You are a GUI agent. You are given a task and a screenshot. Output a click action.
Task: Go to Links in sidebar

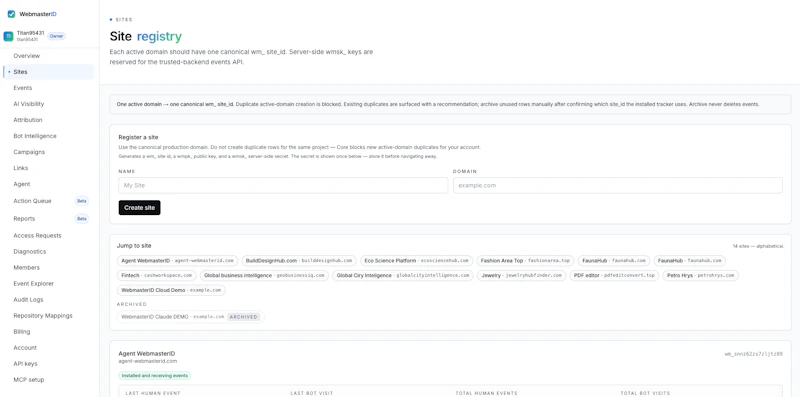coord(20,168)
